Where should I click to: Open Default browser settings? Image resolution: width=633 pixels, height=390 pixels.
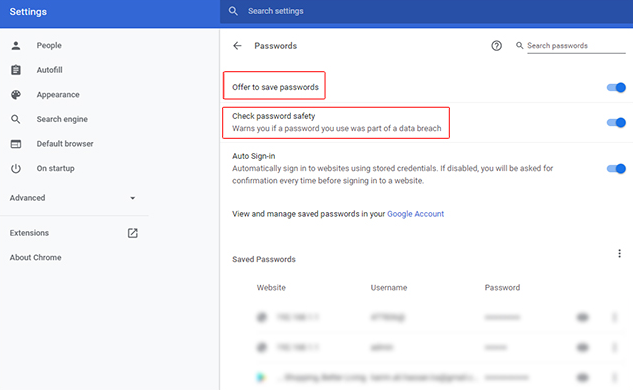pyautogui.click(x=65, y=144)
